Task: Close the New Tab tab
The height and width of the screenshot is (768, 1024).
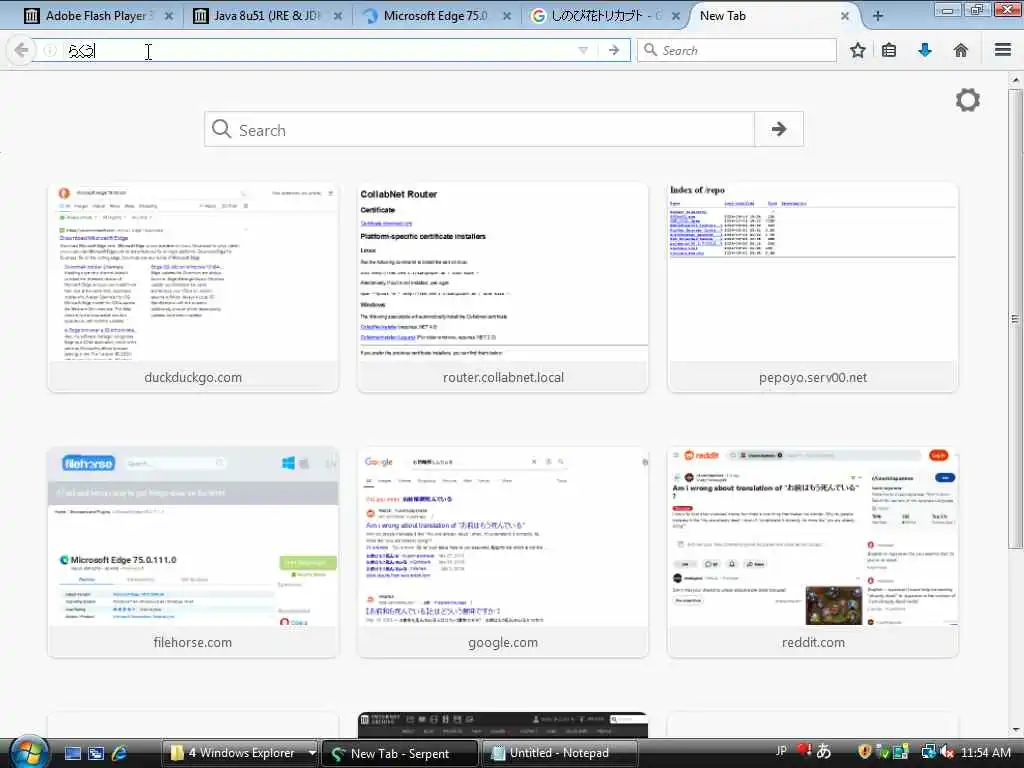Action: click(844, 16)
